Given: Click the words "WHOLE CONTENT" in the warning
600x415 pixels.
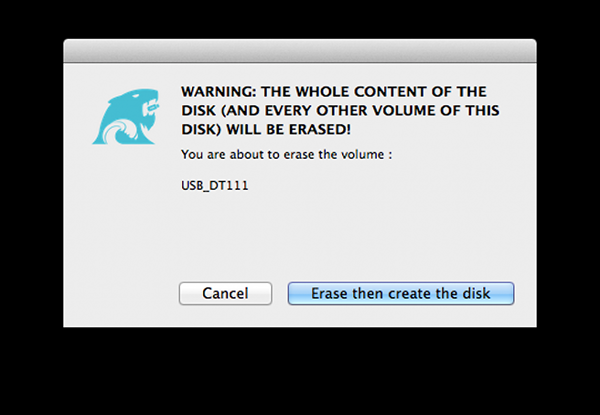Looking at the screenshot, I should click(x=361, y=92).
